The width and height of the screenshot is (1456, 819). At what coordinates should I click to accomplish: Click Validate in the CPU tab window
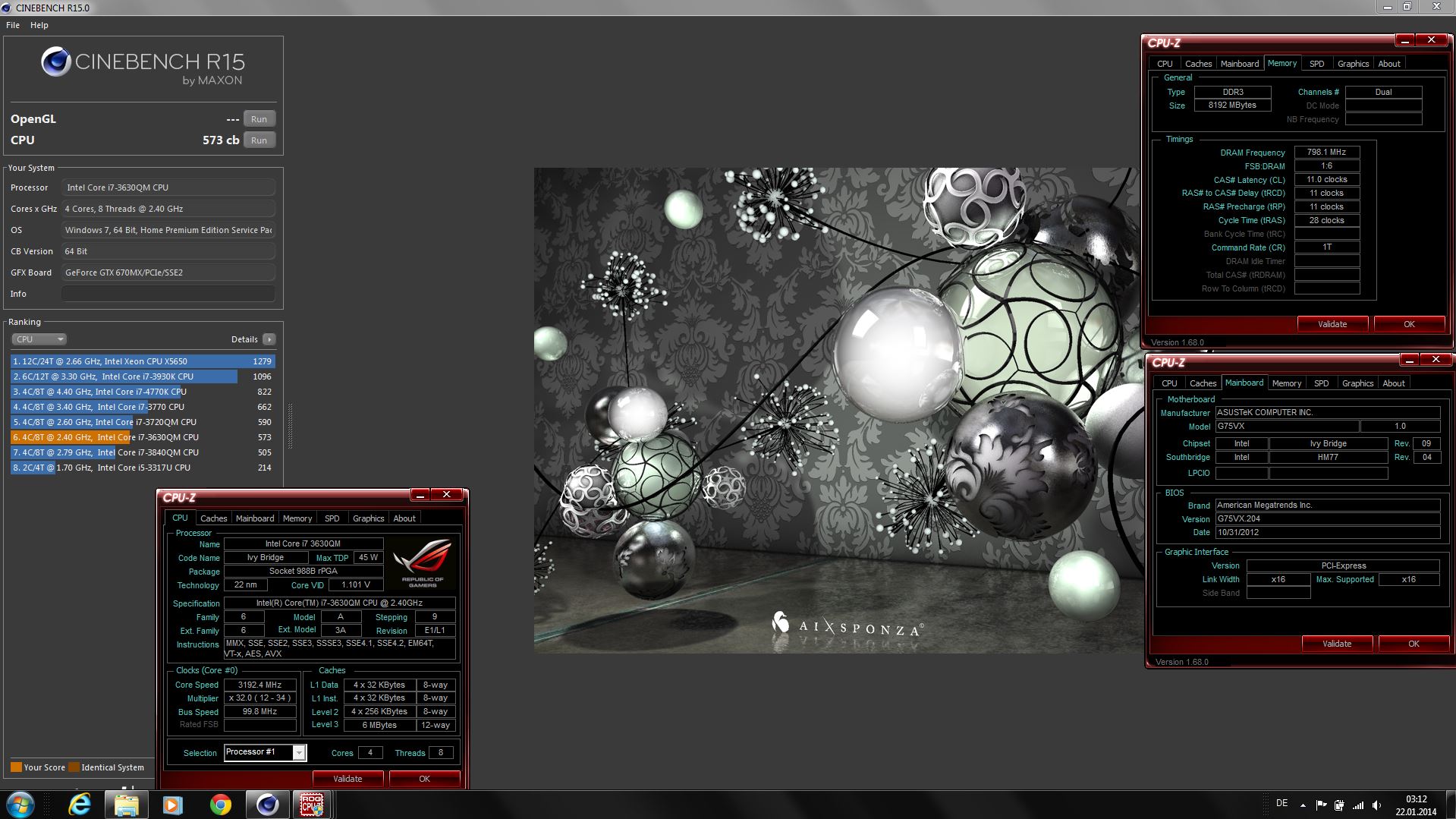(347, 779)
